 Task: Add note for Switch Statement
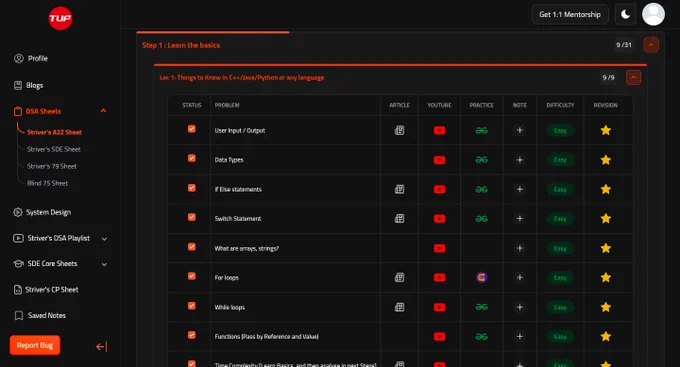pyautogui.click(x=520, y=219)
